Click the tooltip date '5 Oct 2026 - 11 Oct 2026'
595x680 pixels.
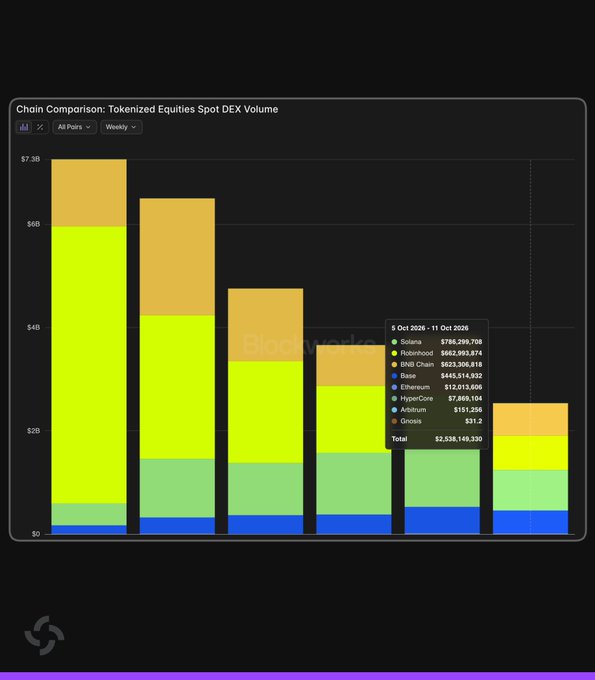tap(430, 328)
